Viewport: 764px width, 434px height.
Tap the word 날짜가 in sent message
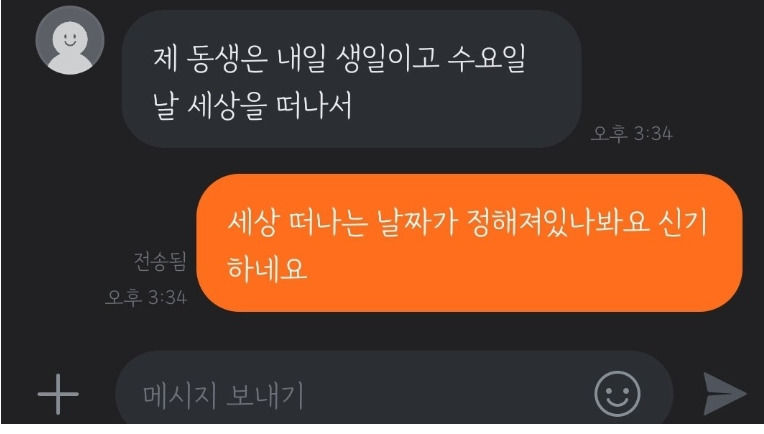pyautogui.click(x=417, y=223)
